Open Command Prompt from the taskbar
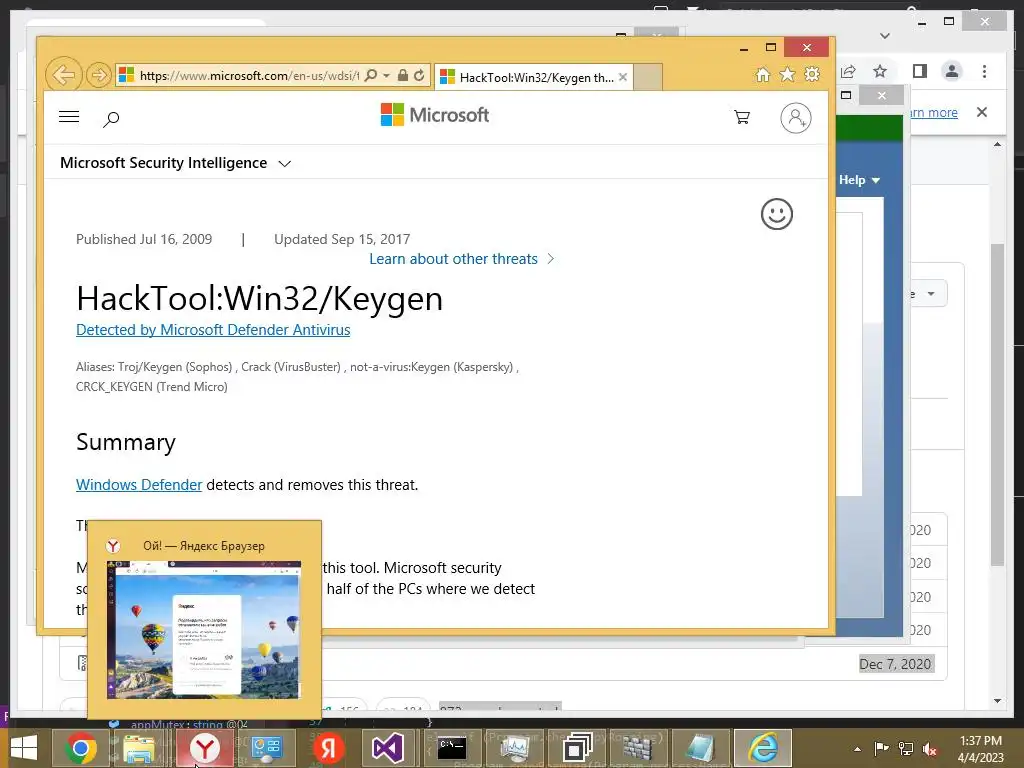Viewport: 1024px width, 768px height. (x=452, y=748)
